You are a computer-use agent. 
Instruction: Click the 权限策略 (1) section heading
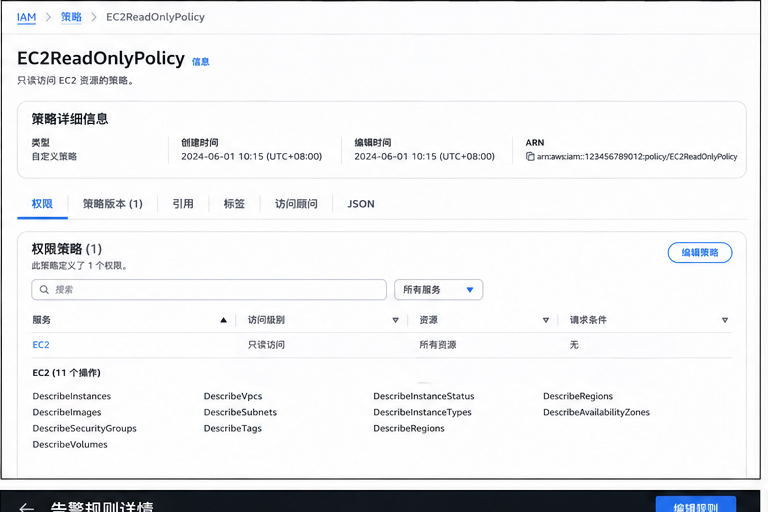tap(67, 249)
